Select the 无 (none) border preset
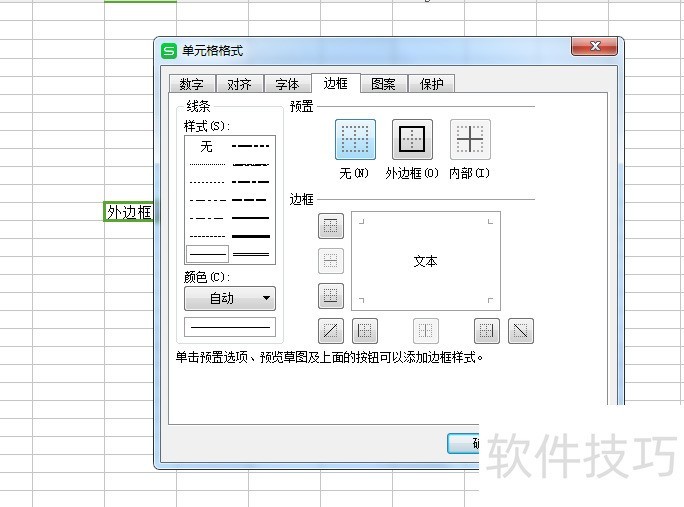The height and width of the screenshot is (507, 684). 355,140
